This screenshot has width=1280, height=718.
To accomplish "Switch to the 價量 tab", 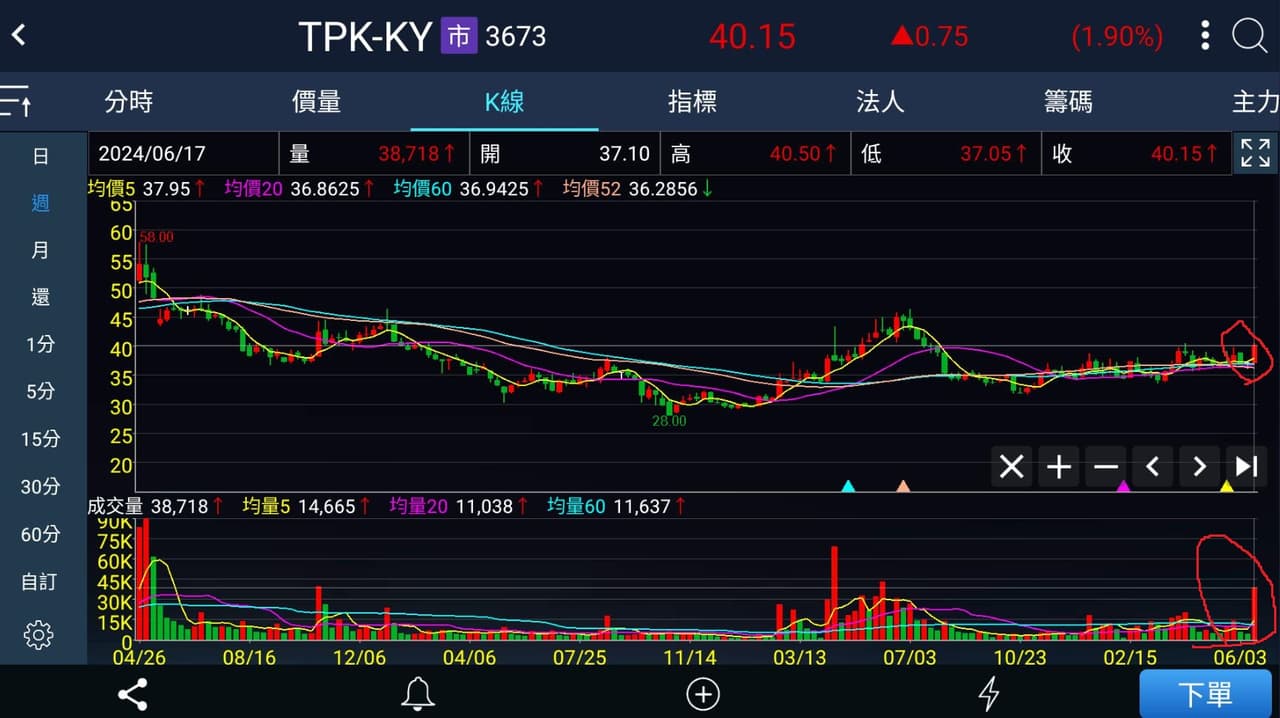I will point(316,101).
